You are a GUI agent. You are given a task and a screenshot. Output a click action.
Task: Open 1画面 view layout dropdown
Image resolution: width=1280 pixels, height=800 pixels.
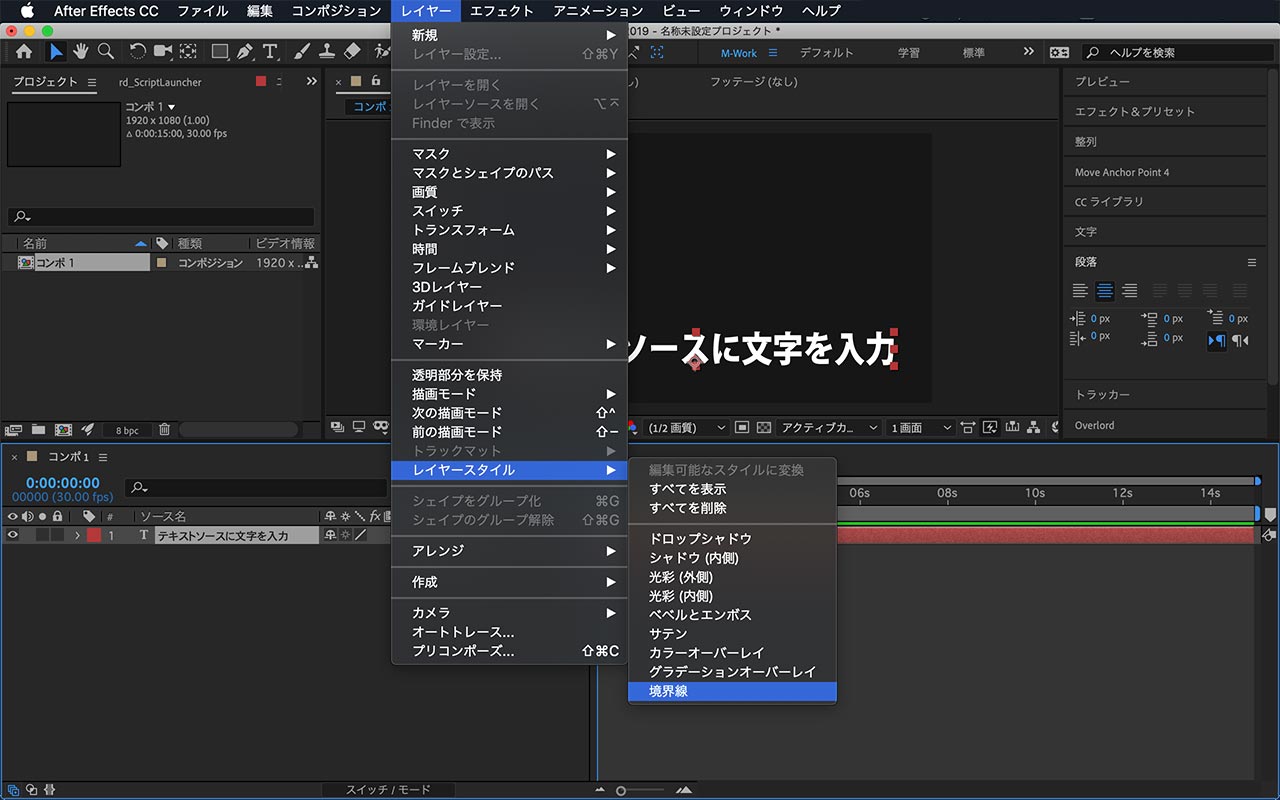[x=921, y=428]
